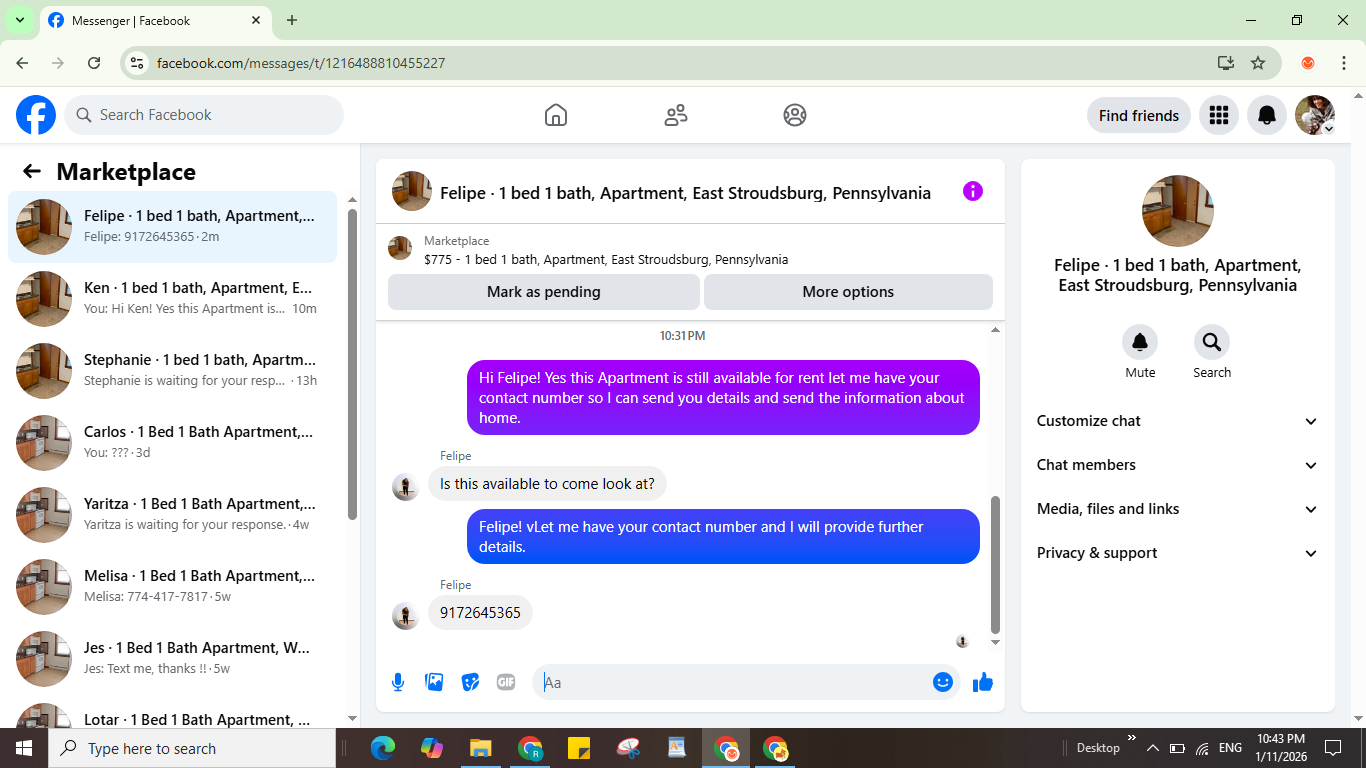Screen dimensions: 1366x768
Task: Open Carlos conversation in the list
Action: [x=172, y=443]
